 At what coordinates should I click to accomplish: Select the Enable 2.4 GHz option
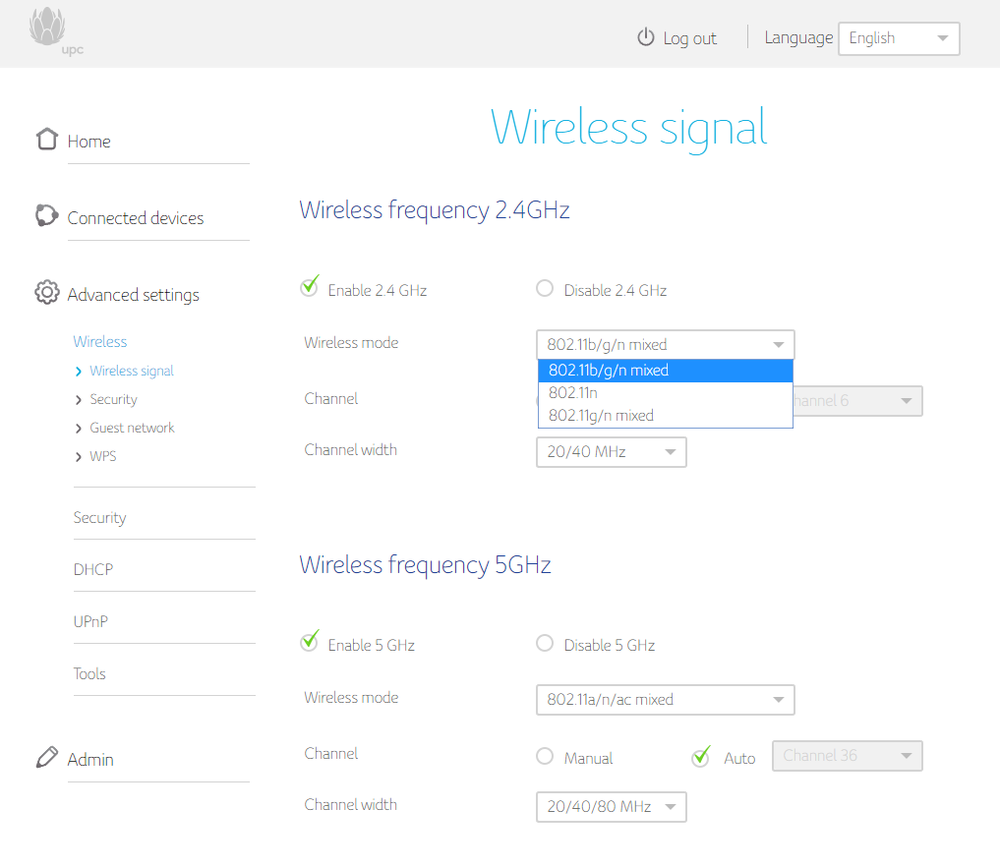[310, 288]
